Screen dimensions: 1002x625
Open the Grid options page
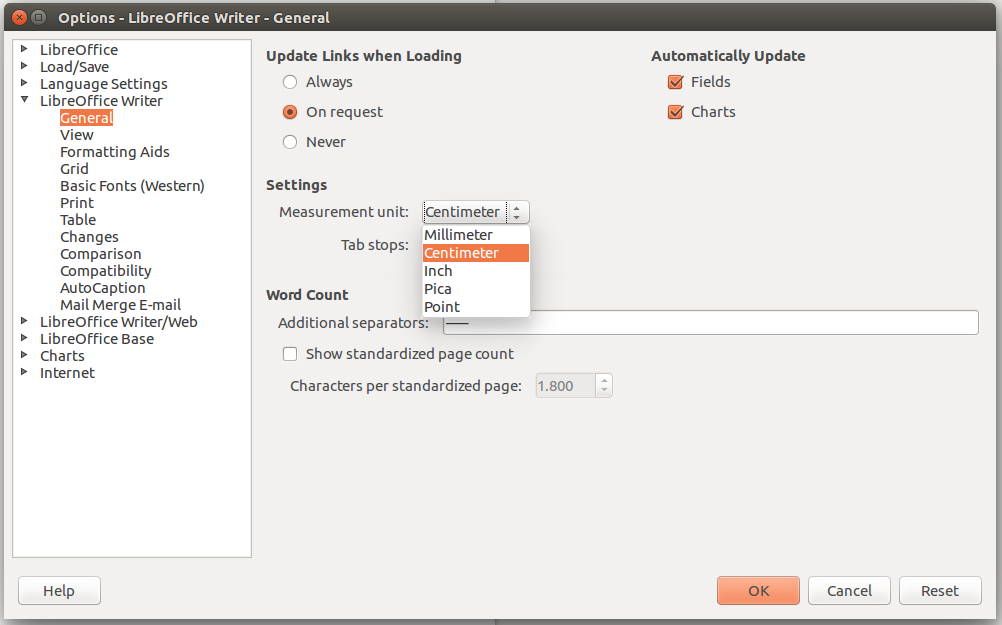tap(74, 169)
